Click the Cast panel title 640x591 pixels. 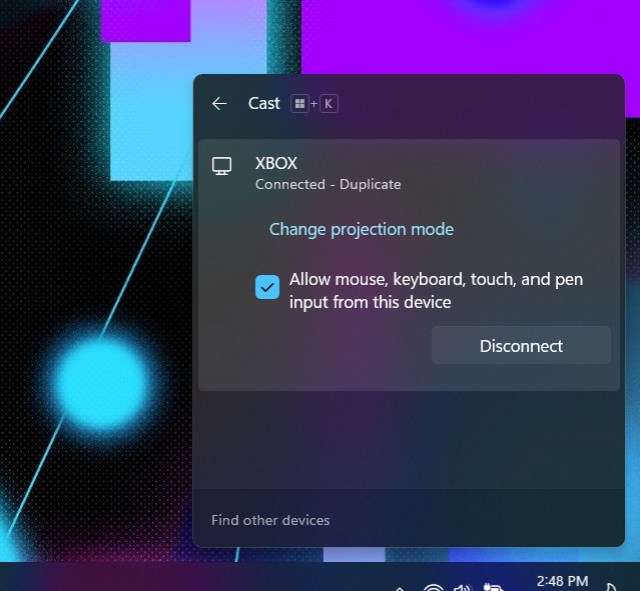coord(264,103)
